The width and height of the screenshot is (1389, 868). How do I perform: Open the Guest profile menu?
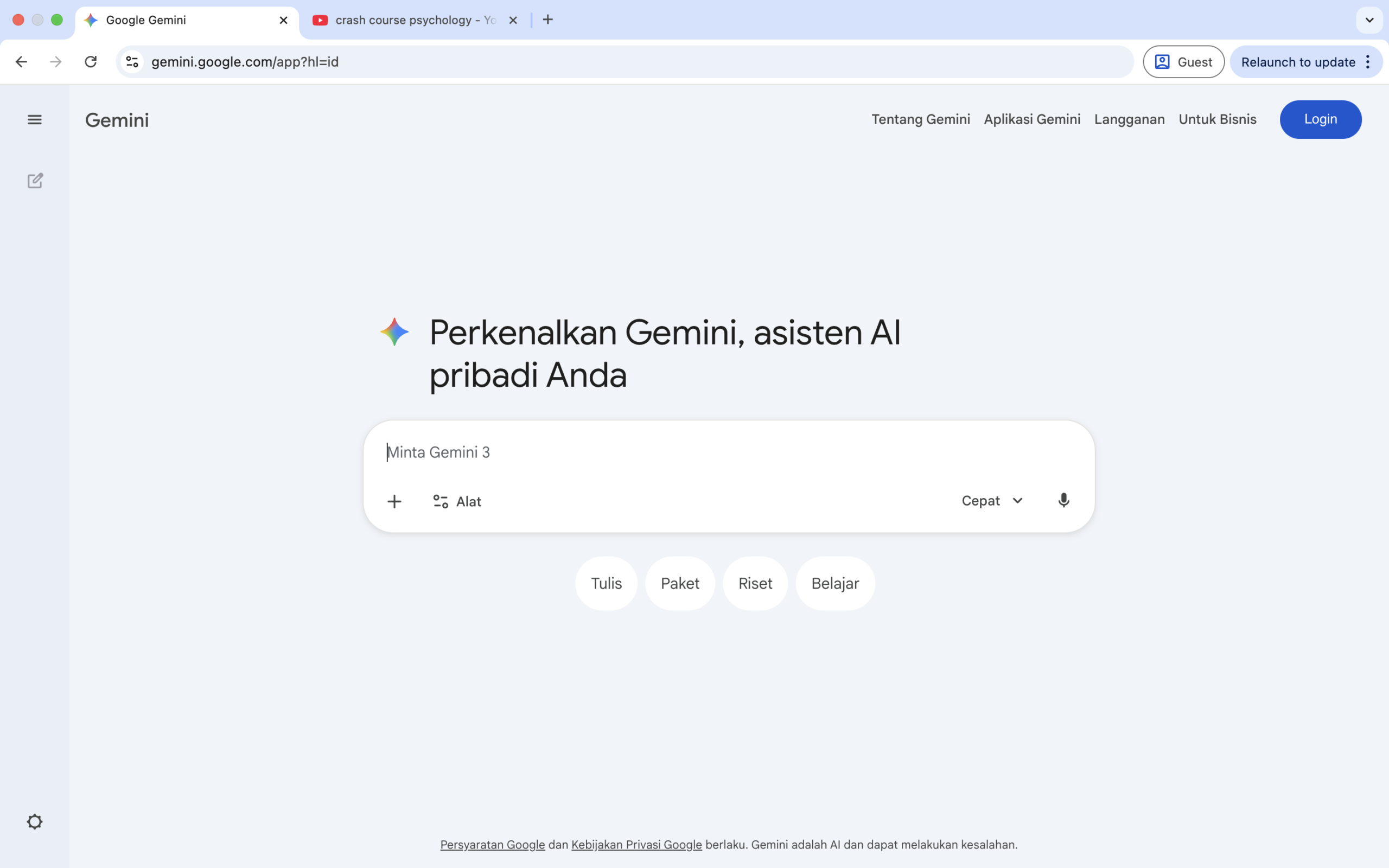click(1183, 61)
